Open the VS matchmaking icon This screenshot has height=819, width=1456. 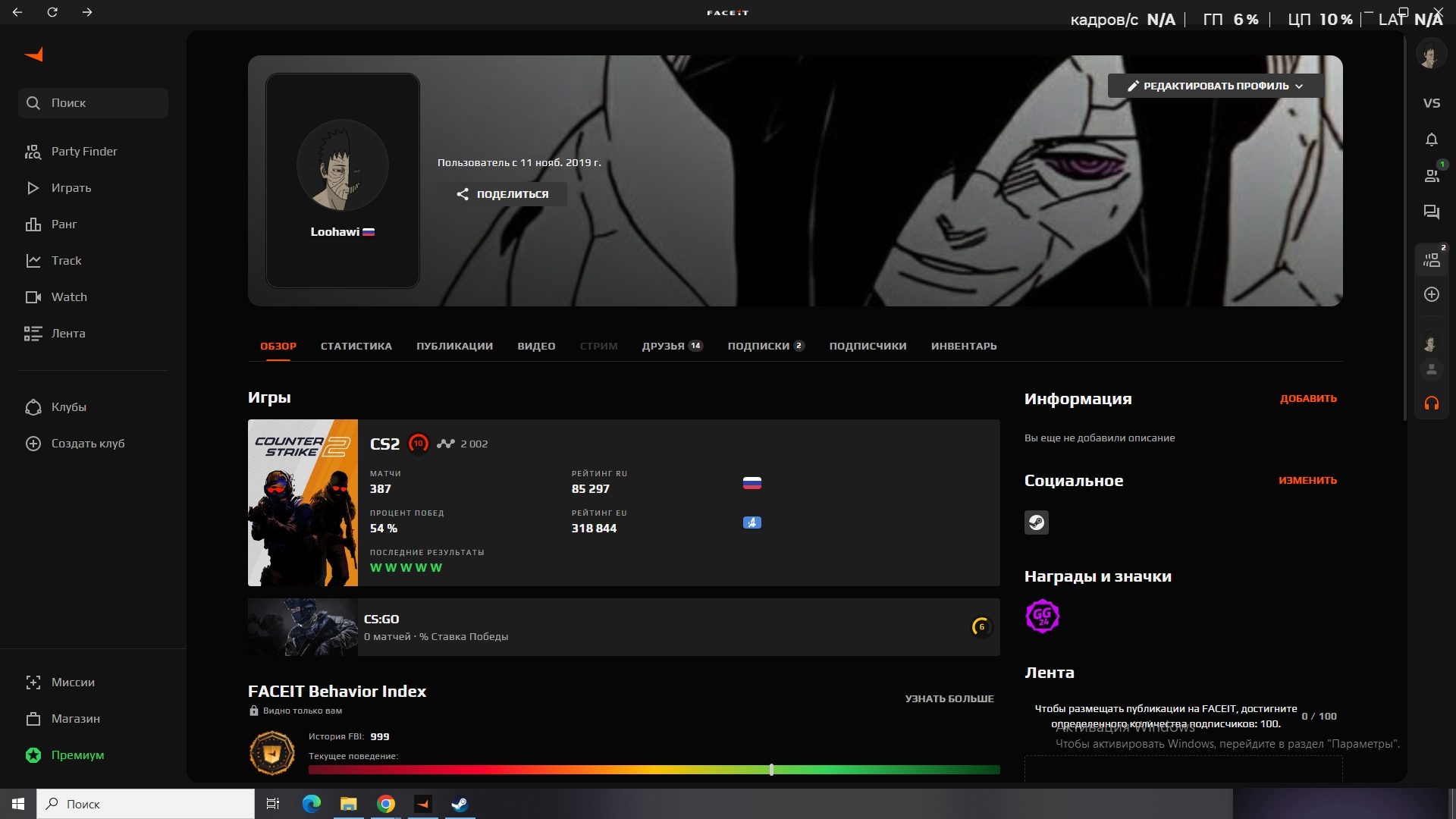click(x=1431, y=103)
